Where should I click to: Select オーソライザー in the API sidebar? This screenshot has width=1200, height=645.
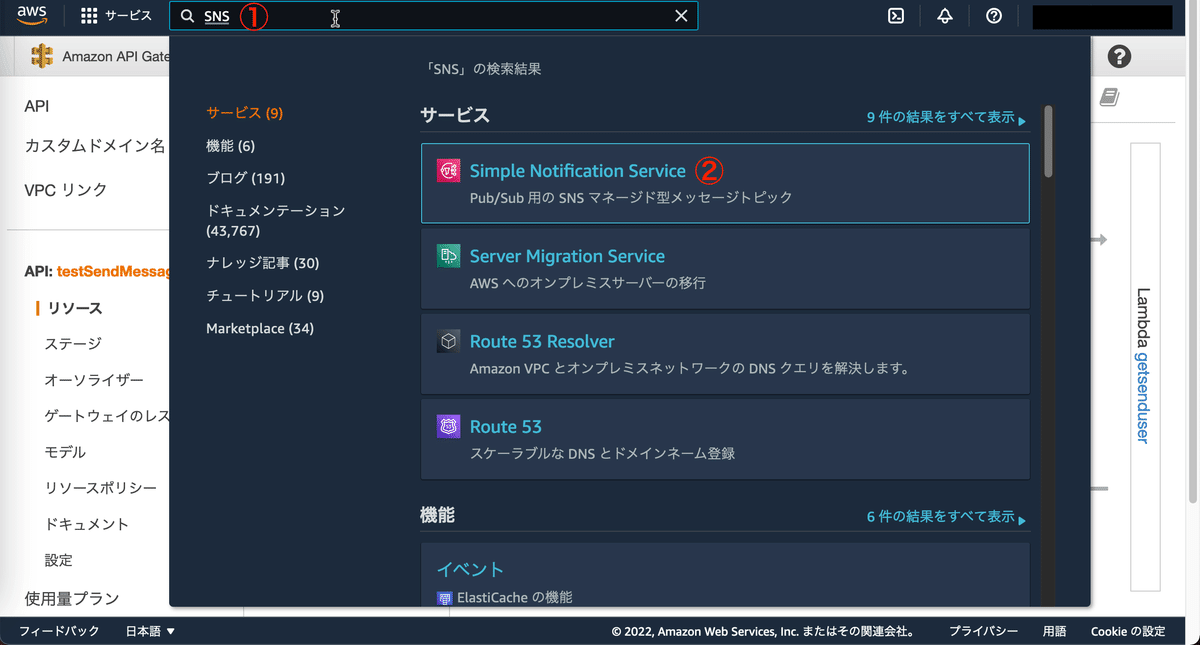(94, 380)
